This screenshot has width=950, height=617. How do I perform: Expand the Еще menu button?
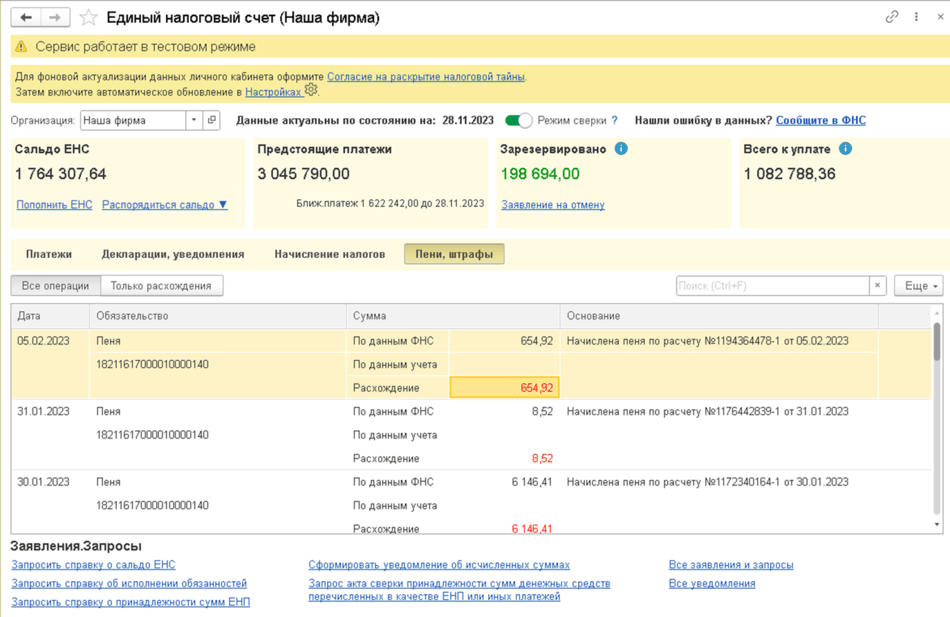coord(917,286)
